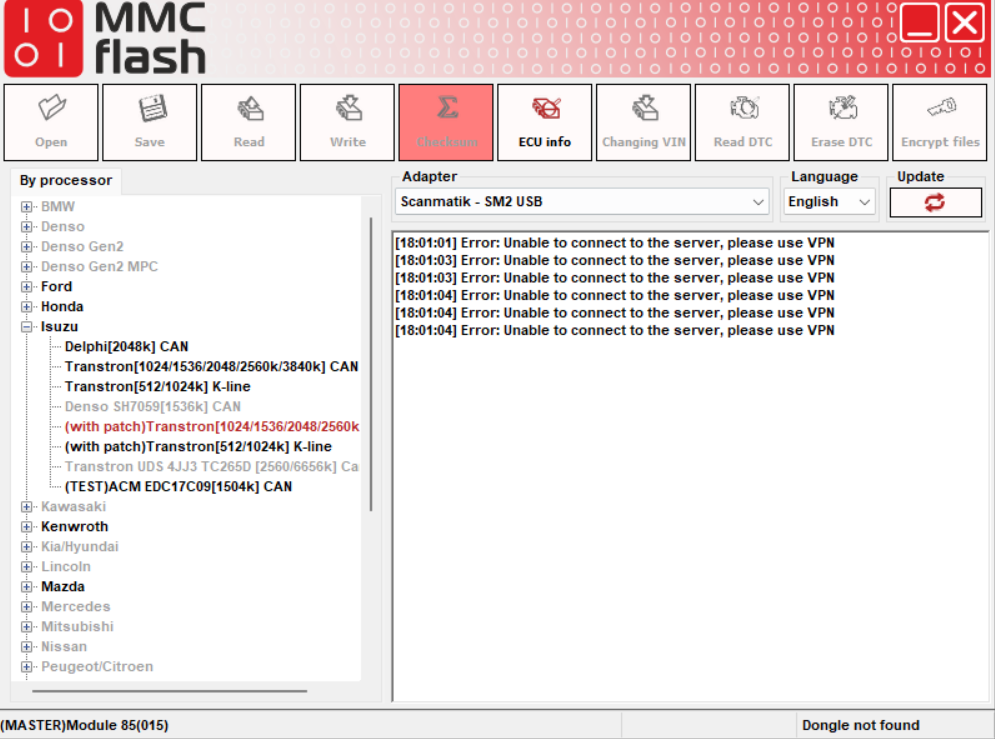This screenshot has height=739, width=995.
Task: Expand the Peugeot/Citroen node
Action: [x=26, y=667]
